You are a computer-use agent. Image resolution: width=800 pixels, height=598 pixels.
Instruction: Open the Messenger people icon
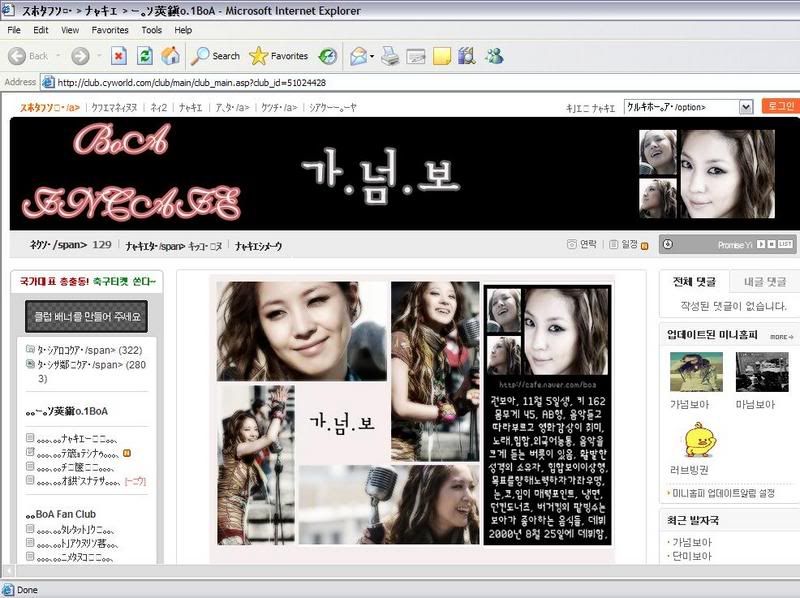point(494,56)
